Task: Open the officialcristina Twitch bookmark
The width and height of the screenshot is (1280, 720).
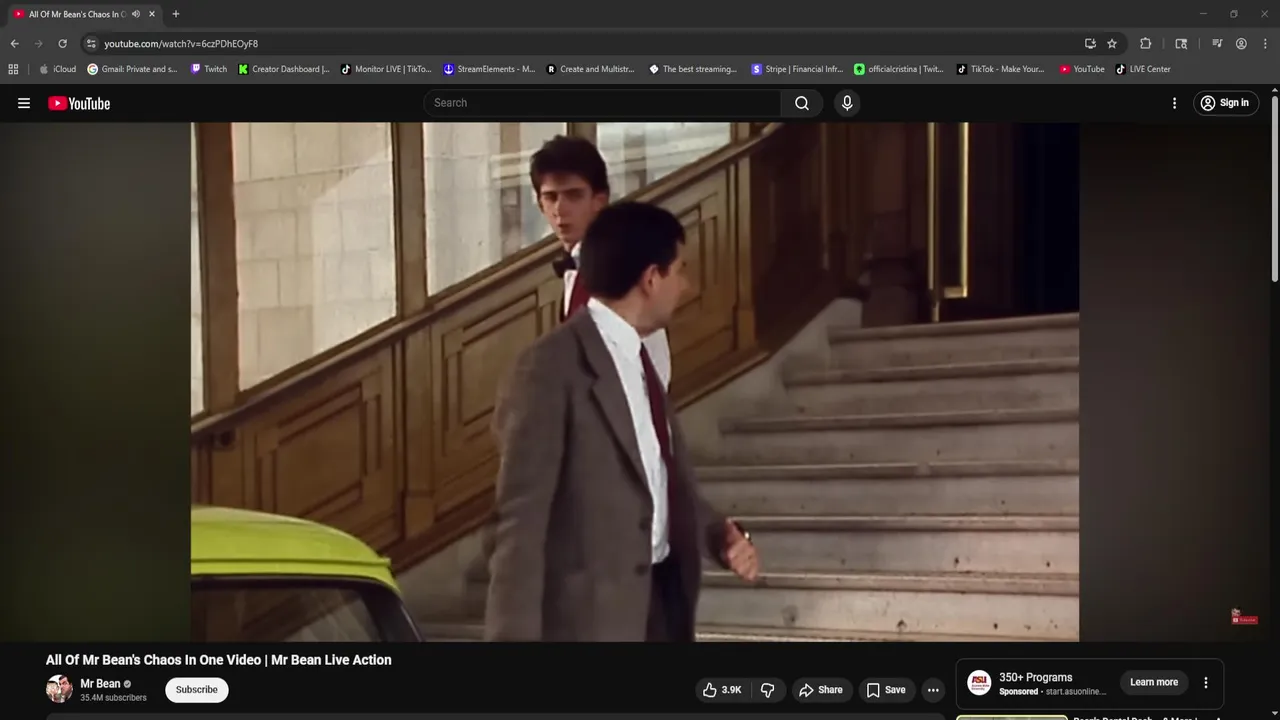Action: click(898, 69)
